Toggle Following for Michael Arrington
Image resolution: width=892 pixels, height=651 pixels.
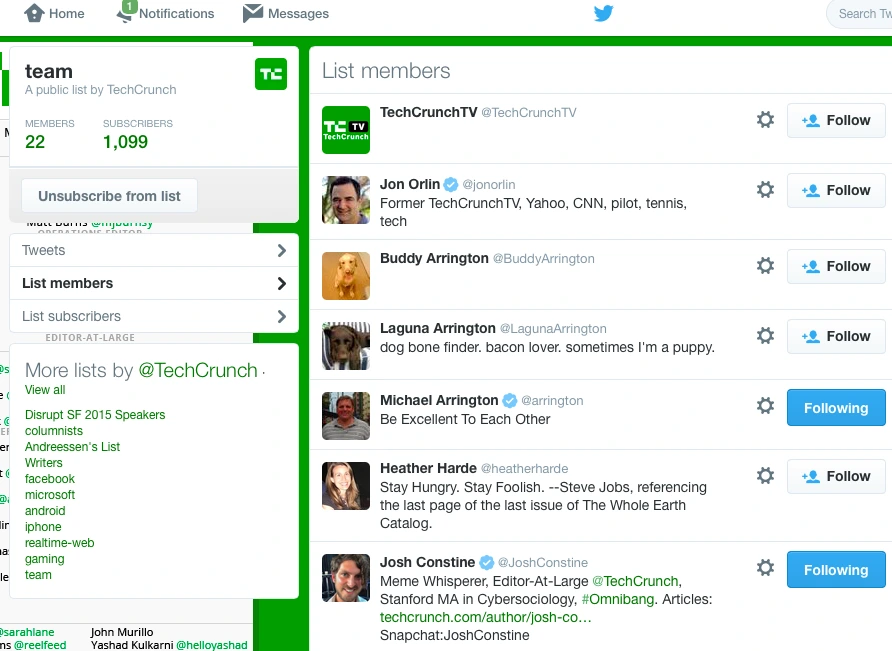(x=836, y=407)
